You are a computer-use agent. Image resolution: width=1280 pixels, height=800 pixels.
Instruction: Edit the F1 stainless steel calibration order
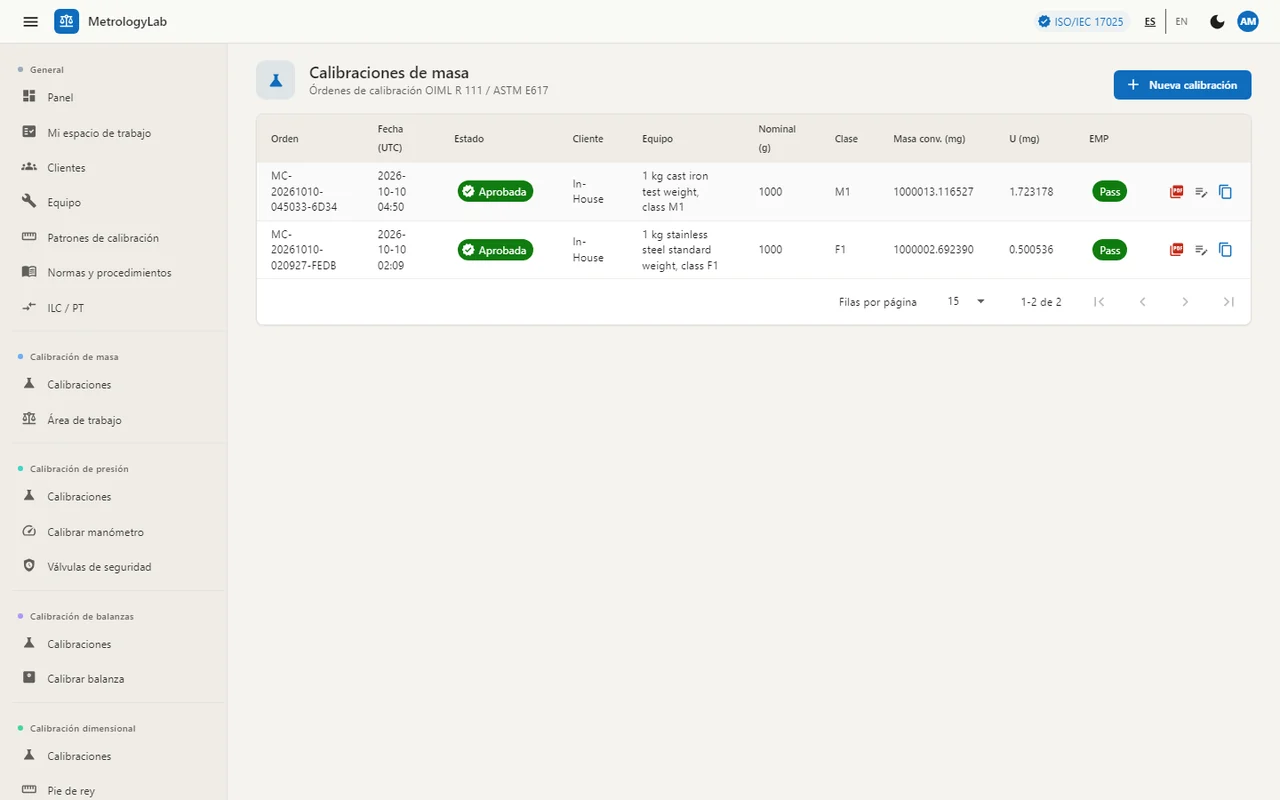point(1201,250)
